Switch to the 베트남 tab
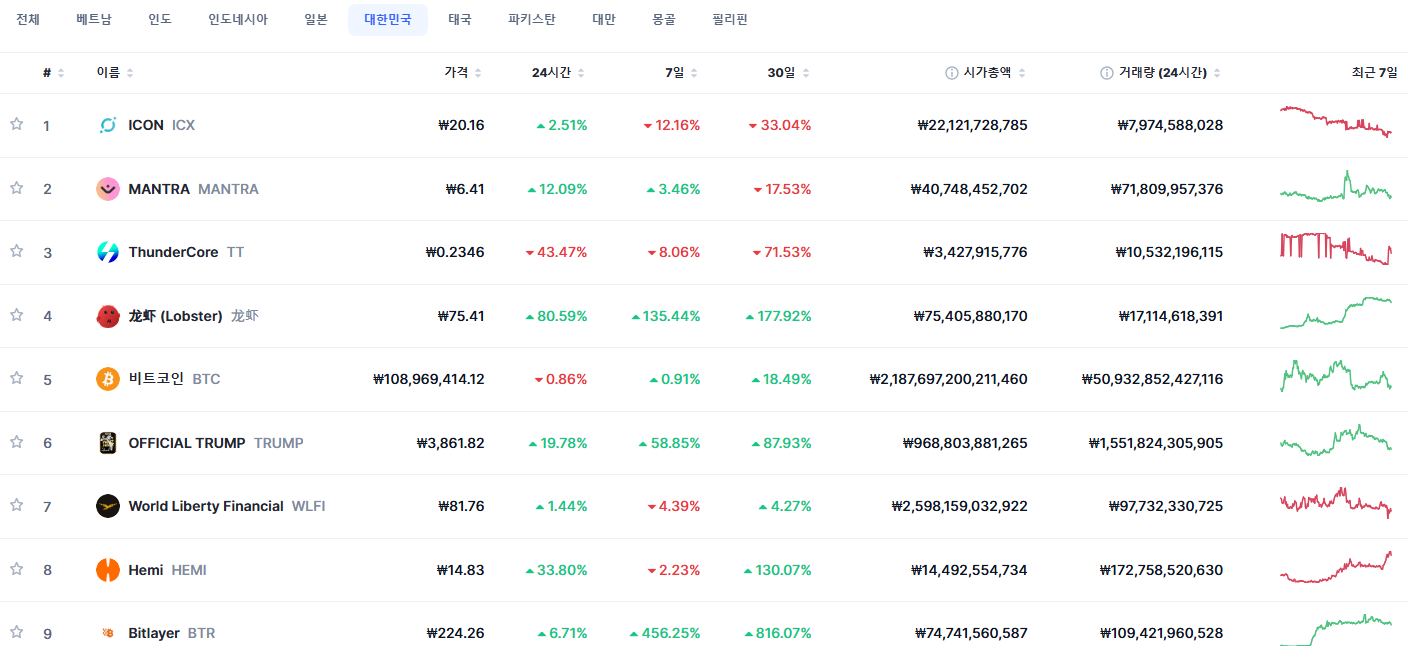 (x=94, y=20)
